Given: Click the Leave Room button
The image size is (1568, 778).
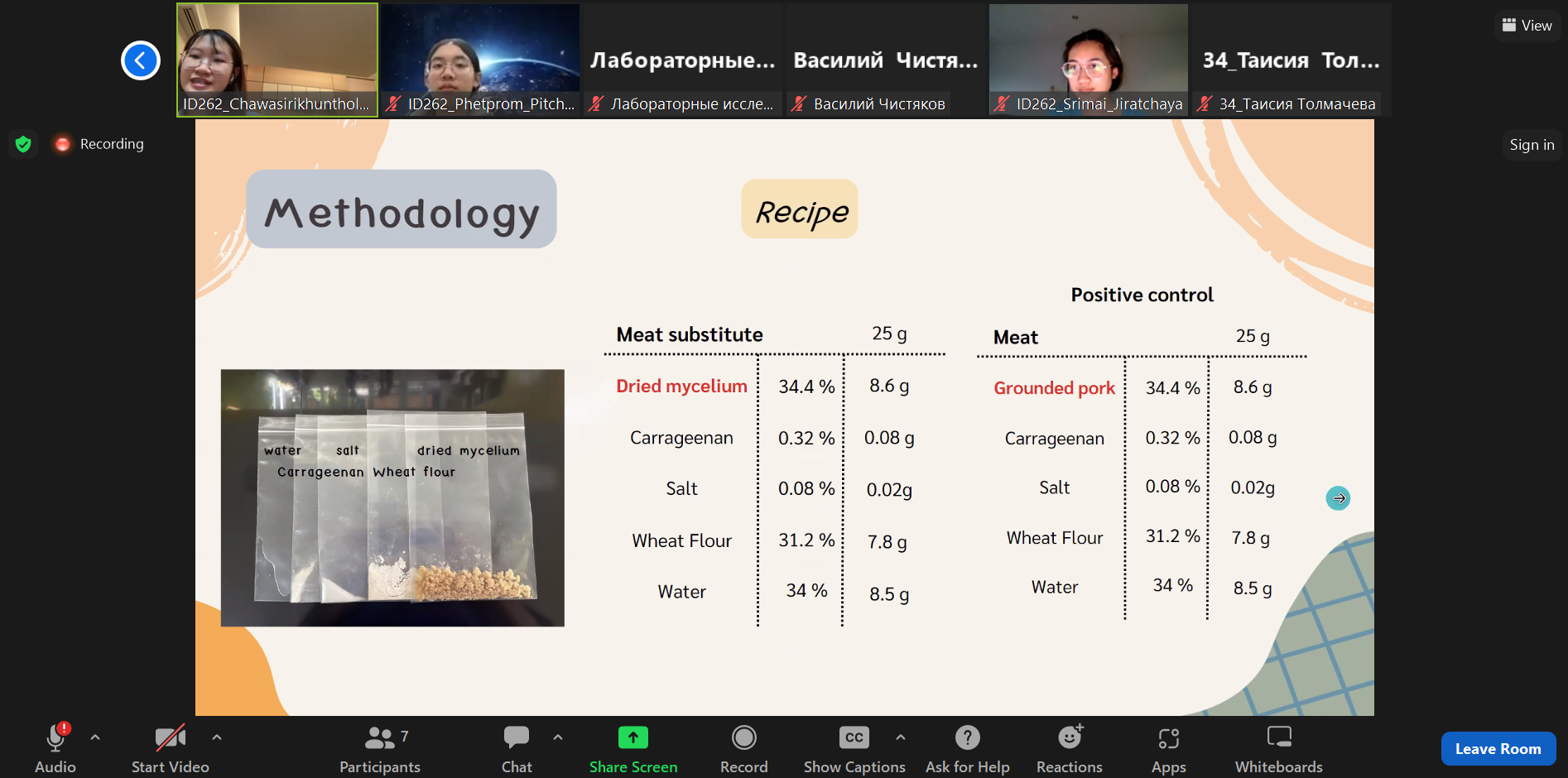Looking at the screenshot, I should [1498, 748].
